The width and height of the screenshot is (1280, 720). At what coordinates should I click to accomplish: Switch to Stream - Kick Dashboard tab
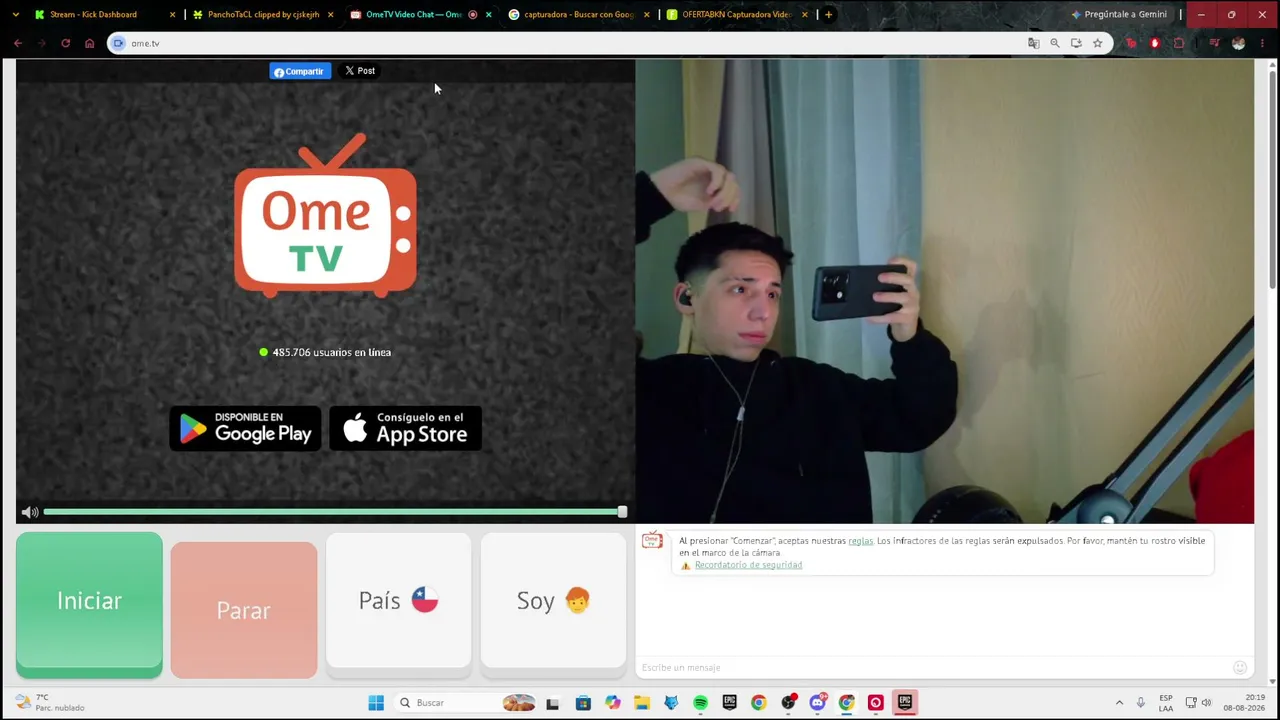coord(94,15)
